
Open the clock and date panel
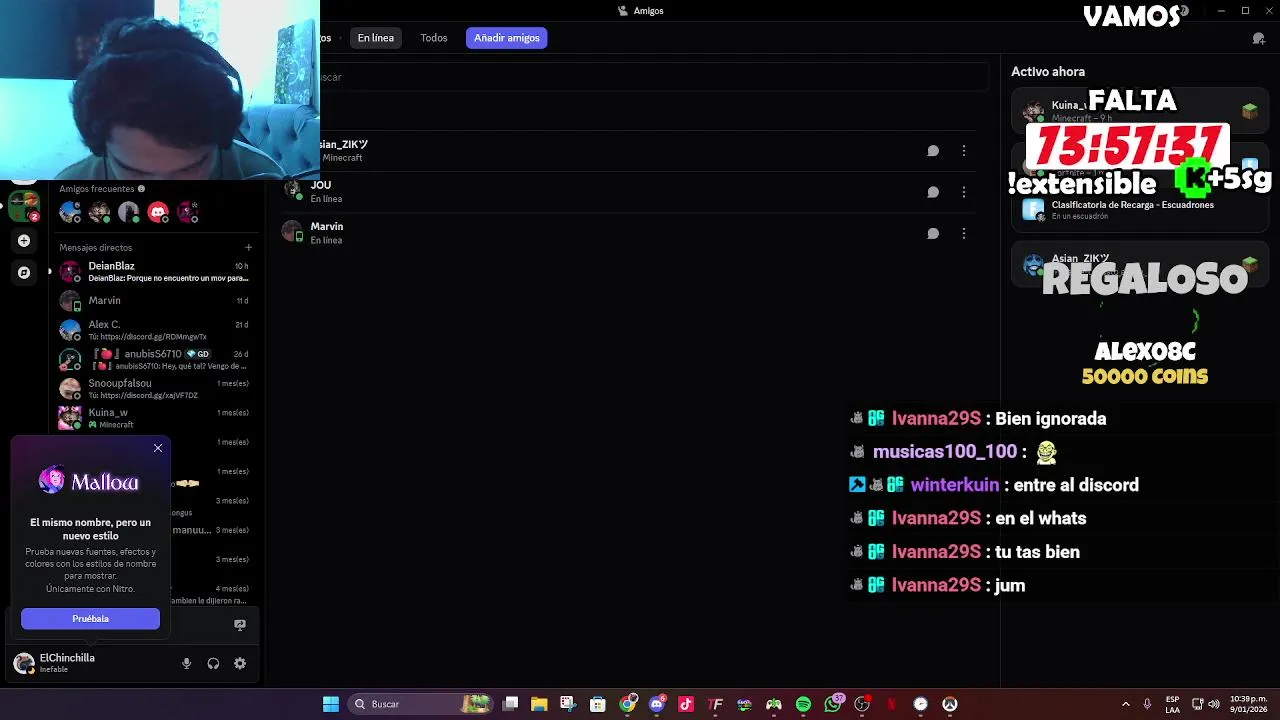[1248, 704]
